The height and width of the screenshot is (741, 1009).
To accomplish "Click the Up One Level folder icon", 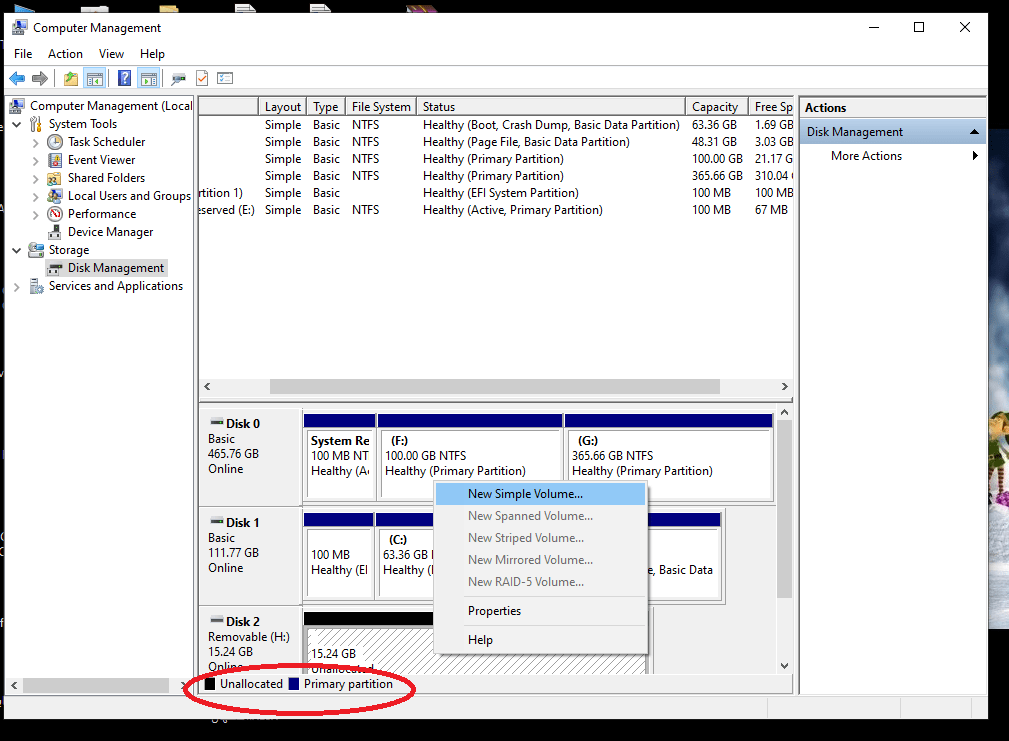I will 70,78.
